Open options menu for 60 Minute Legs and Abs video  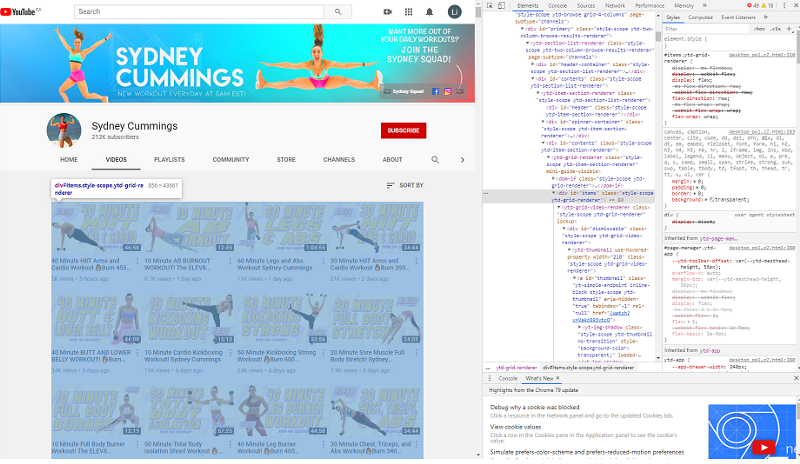click(x=323, y=261)
